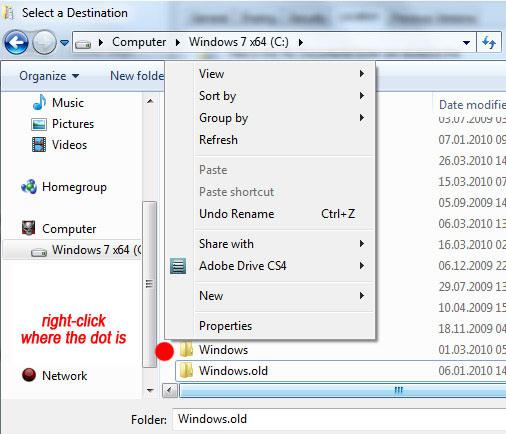
Task: Expand the arrow before Computer in the address bar
Action: click(101, 42)
